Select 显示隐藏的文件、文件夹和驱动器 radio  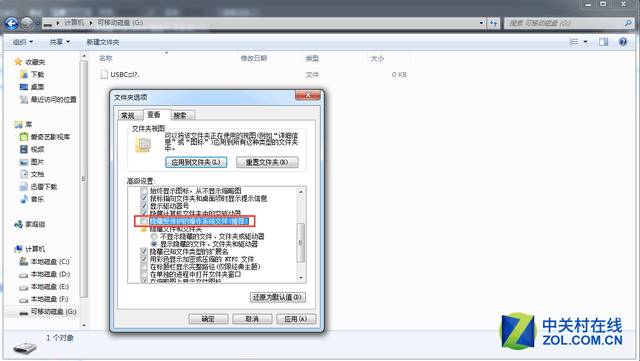154,244
